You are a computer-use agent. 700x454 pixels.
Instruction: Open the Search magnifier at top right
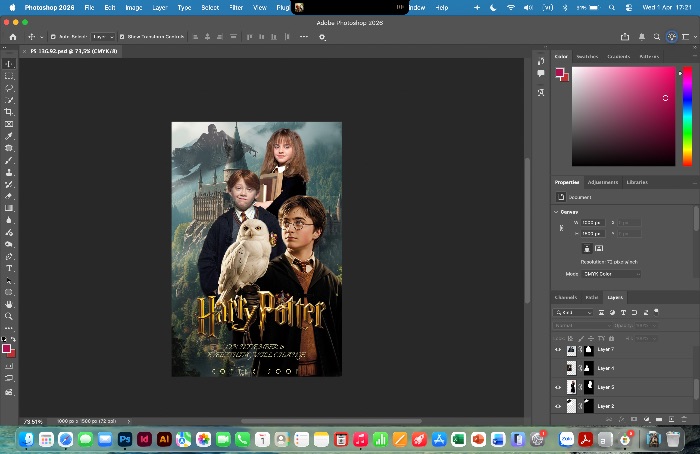(x=657, y=37)
